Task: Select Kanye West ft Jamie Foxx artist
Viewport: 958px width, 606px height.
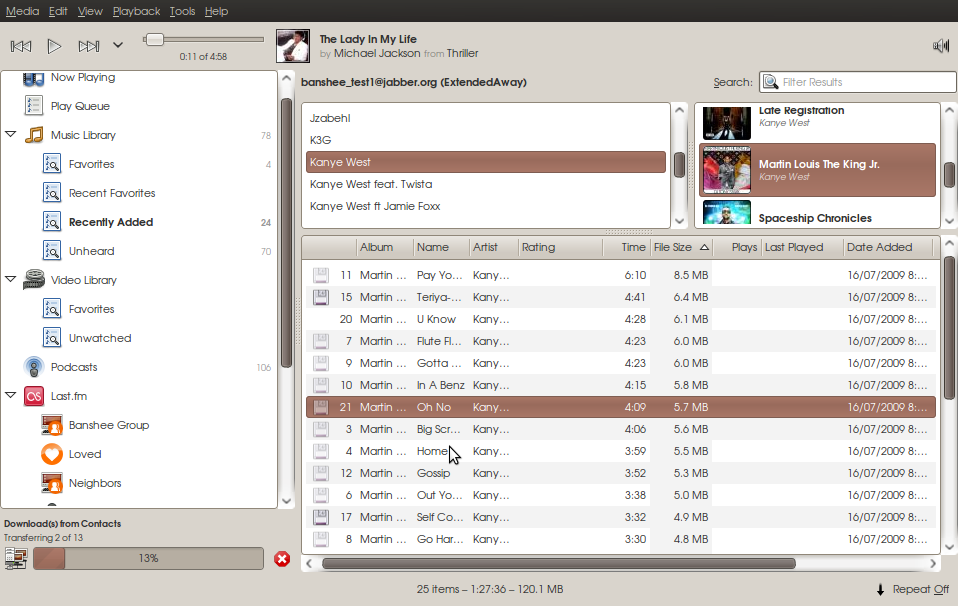Action: click(x=486, y=206)
